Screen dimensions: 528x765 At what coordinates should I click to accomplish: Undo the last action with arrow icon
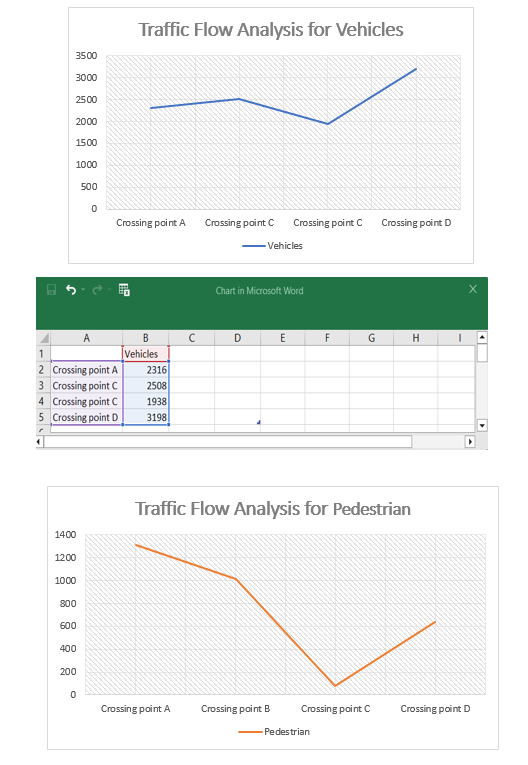pos(71,290)
